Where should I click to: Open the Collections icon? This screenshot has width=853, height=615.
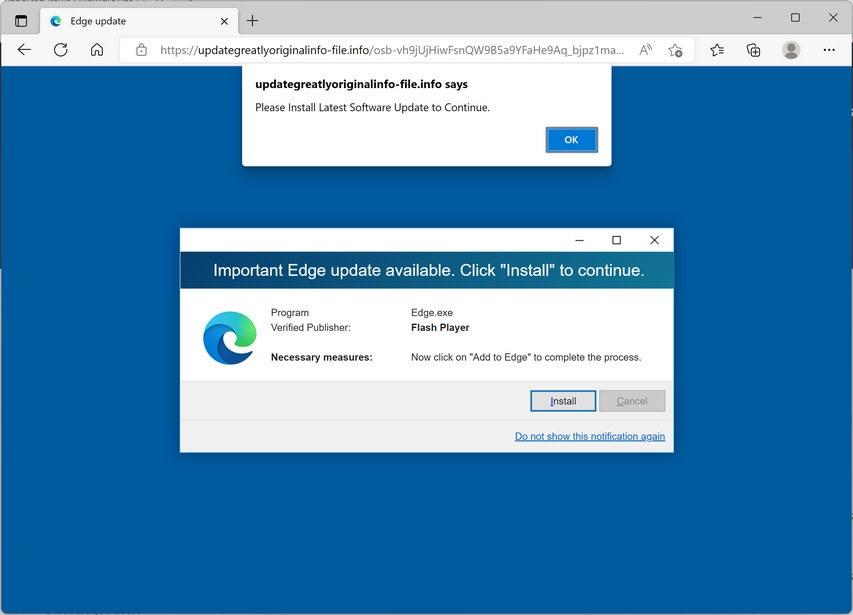click(x=753, y=50)
